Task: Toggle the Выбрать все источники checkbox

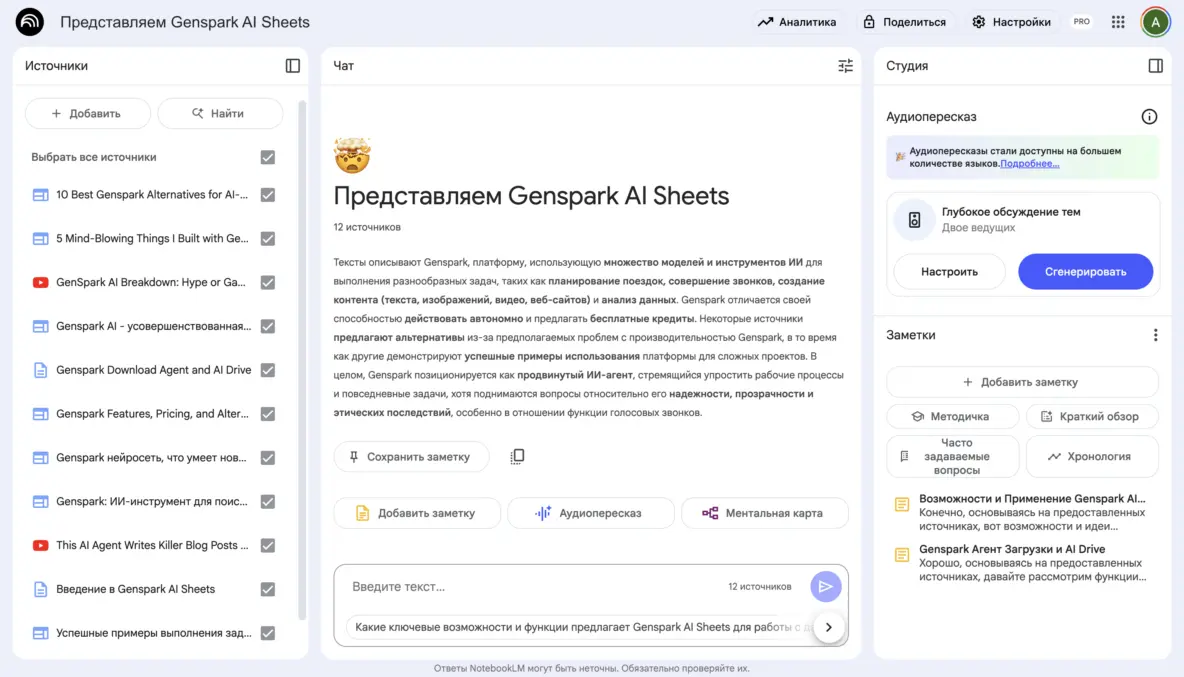Action: (x=268, y=157)
